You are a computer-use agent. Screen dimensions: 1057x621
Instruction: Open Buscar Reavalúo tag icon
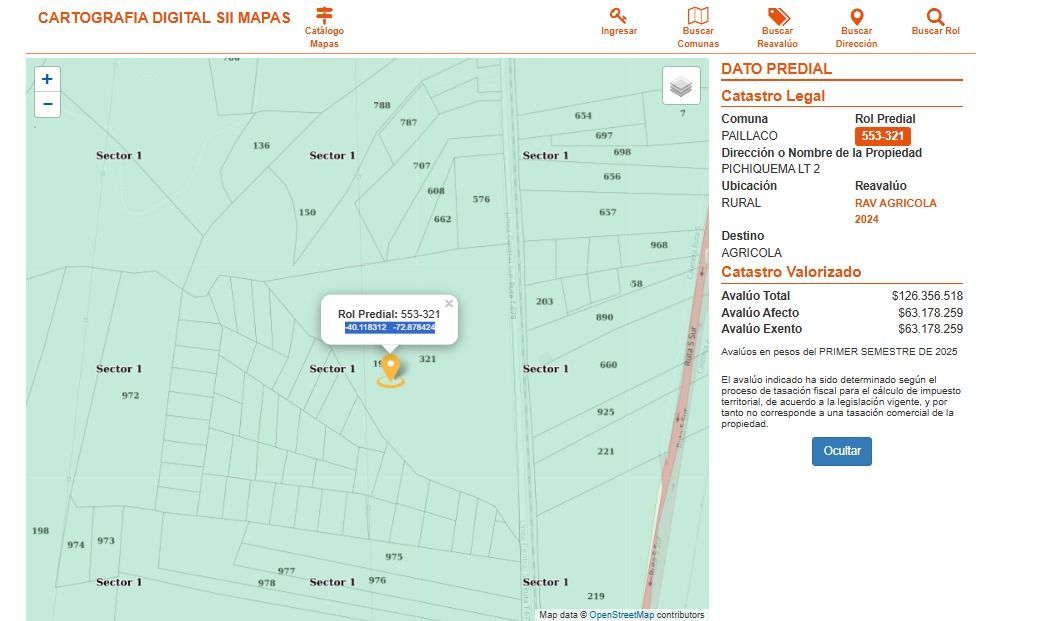tap(778, 16)
